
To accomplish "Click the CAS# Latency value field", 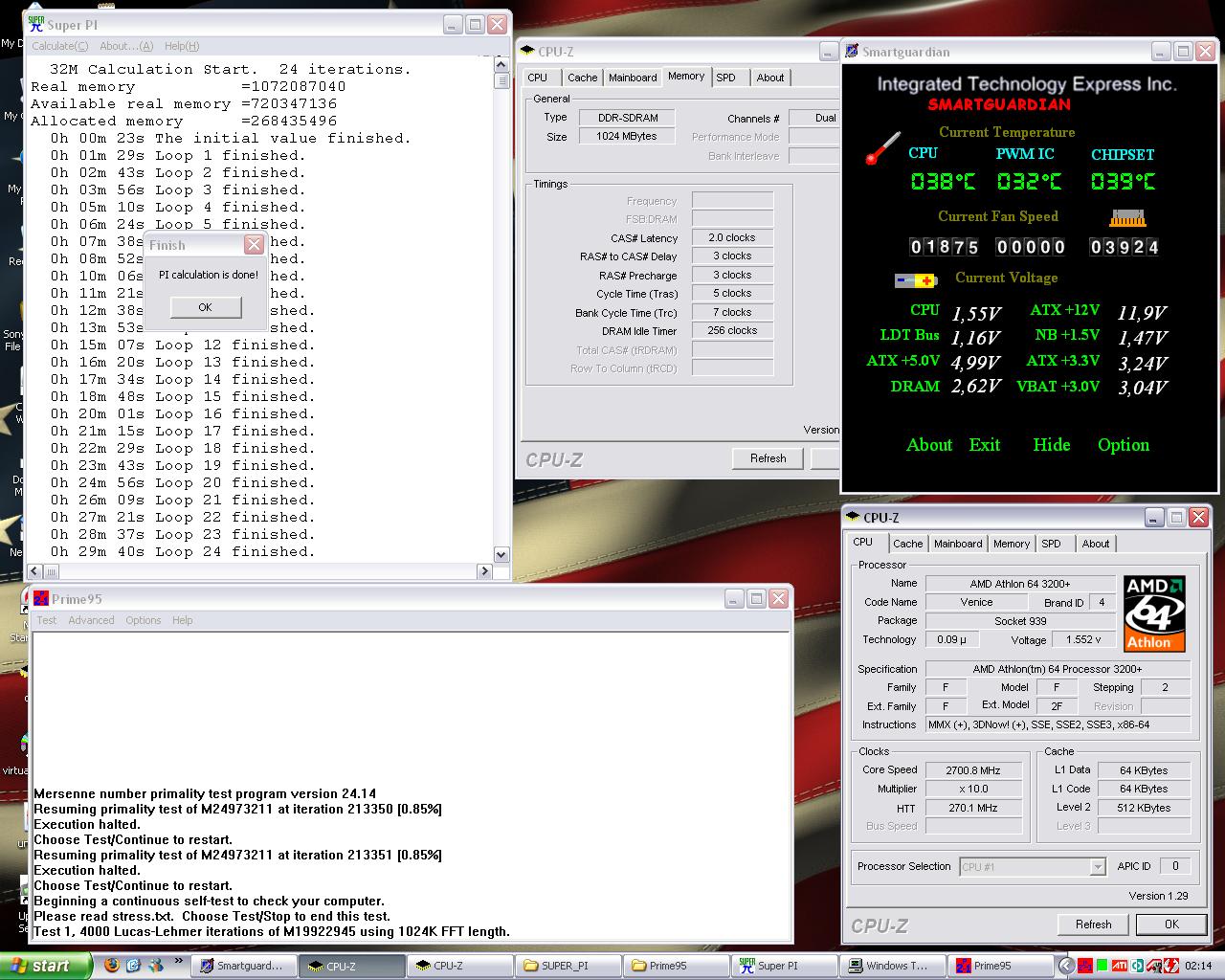I will click(732, 237).
